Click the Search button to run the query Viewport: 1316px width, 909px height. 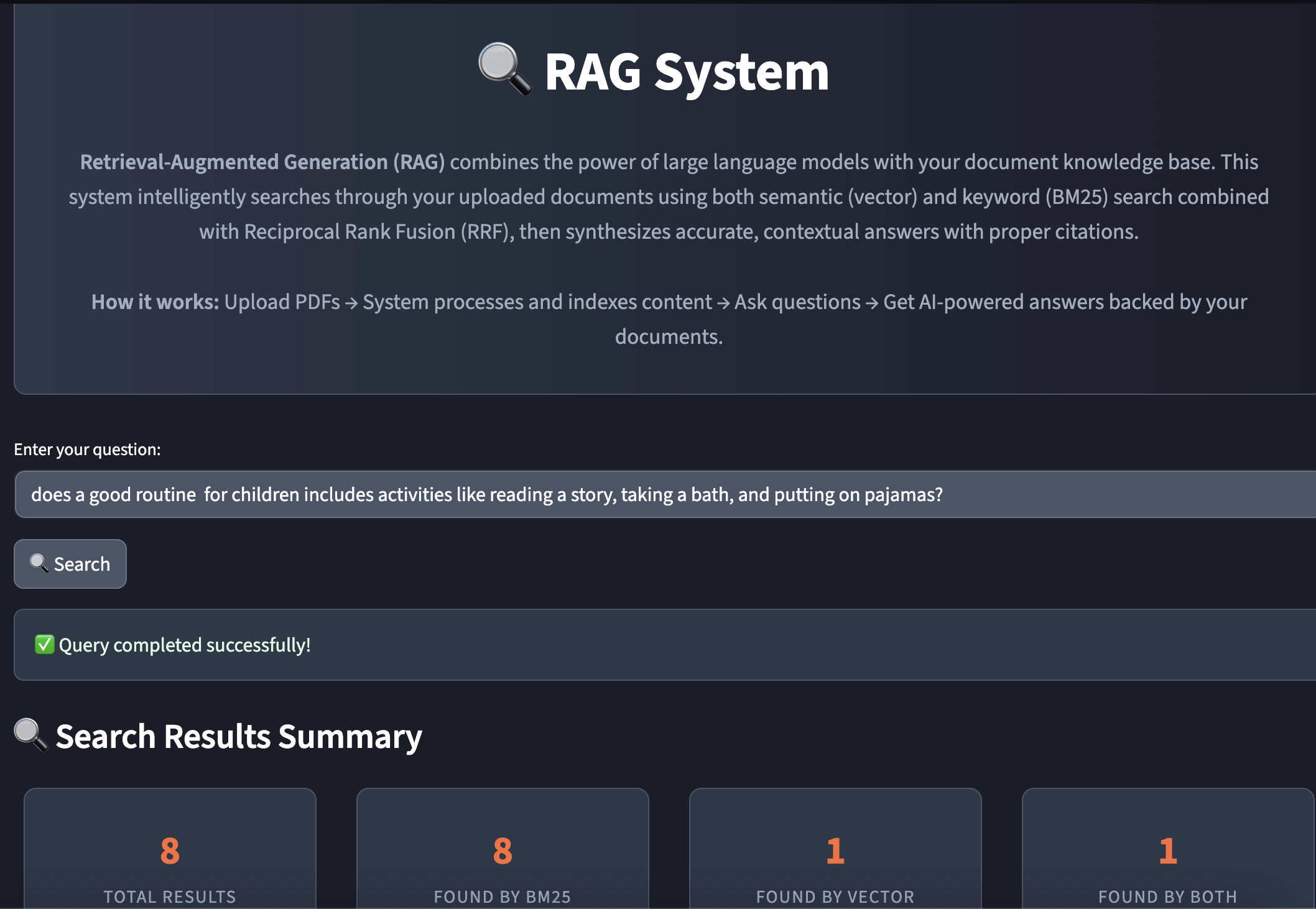(x=70, y=563)
